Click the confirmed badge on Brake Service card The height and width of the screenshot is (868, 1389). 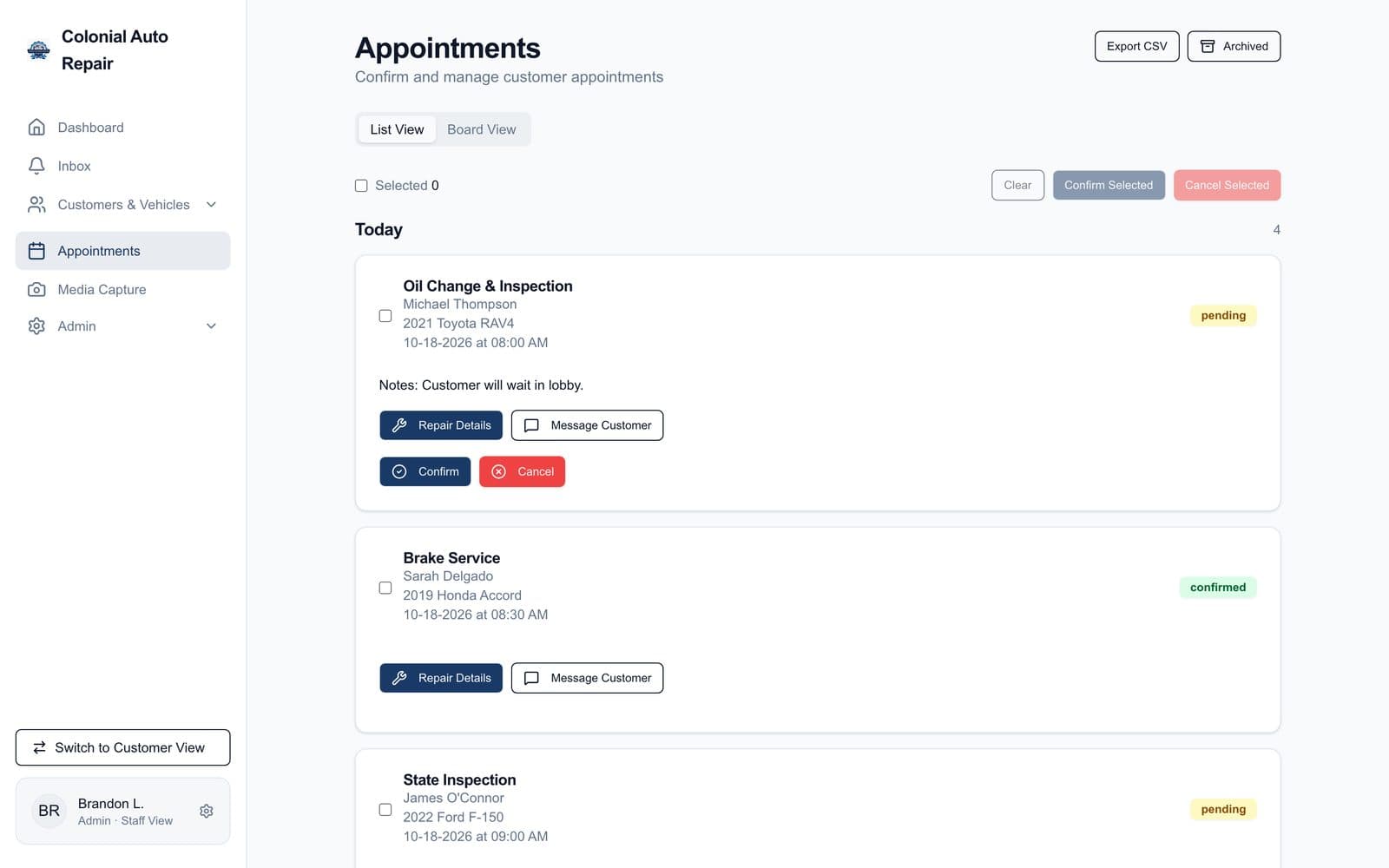pos(1217,588)
